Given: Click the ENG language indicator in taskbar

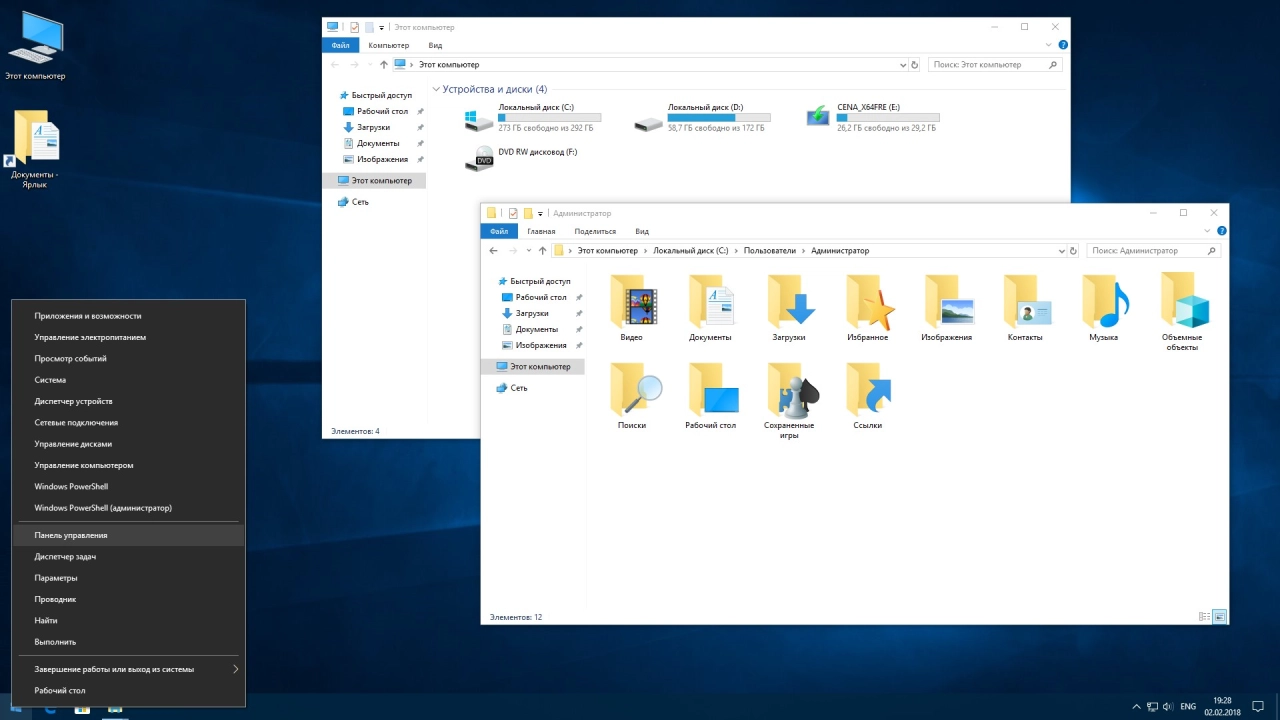Looking at the screenshot, I should (1188, 706).
